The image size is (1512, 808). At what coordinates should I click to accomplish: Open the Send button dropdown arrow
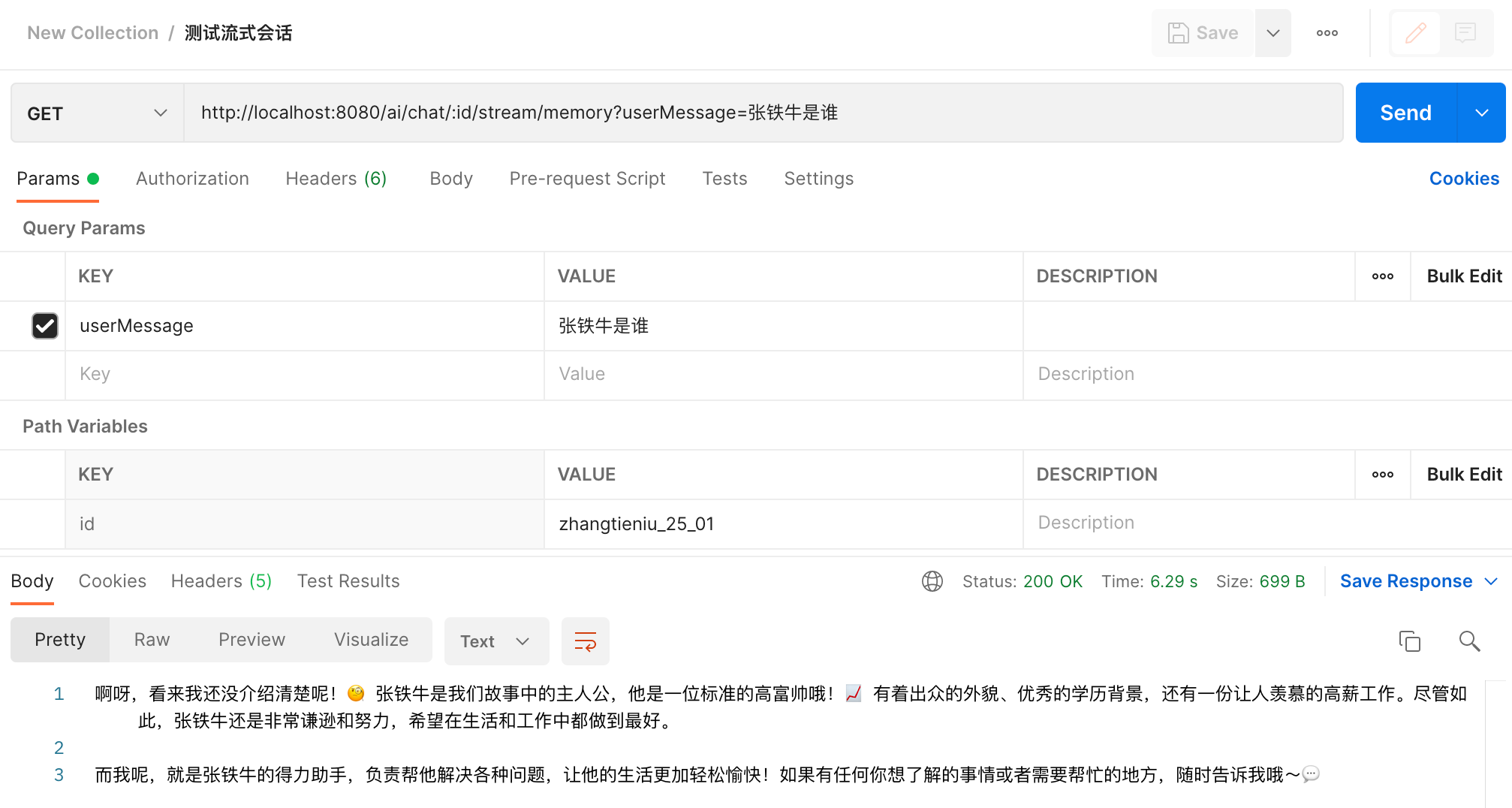click(x=1481, y=113)
